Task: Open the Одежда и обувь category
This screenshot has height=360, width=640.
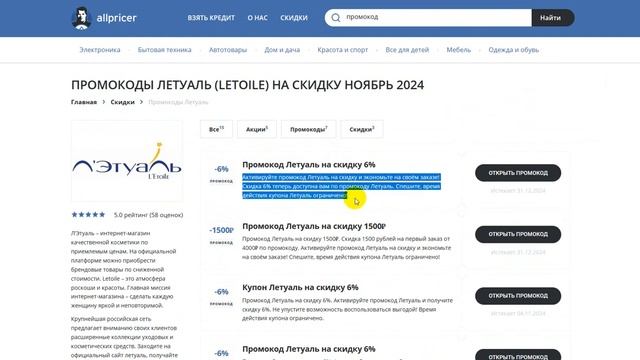Action: pos(513,50)
